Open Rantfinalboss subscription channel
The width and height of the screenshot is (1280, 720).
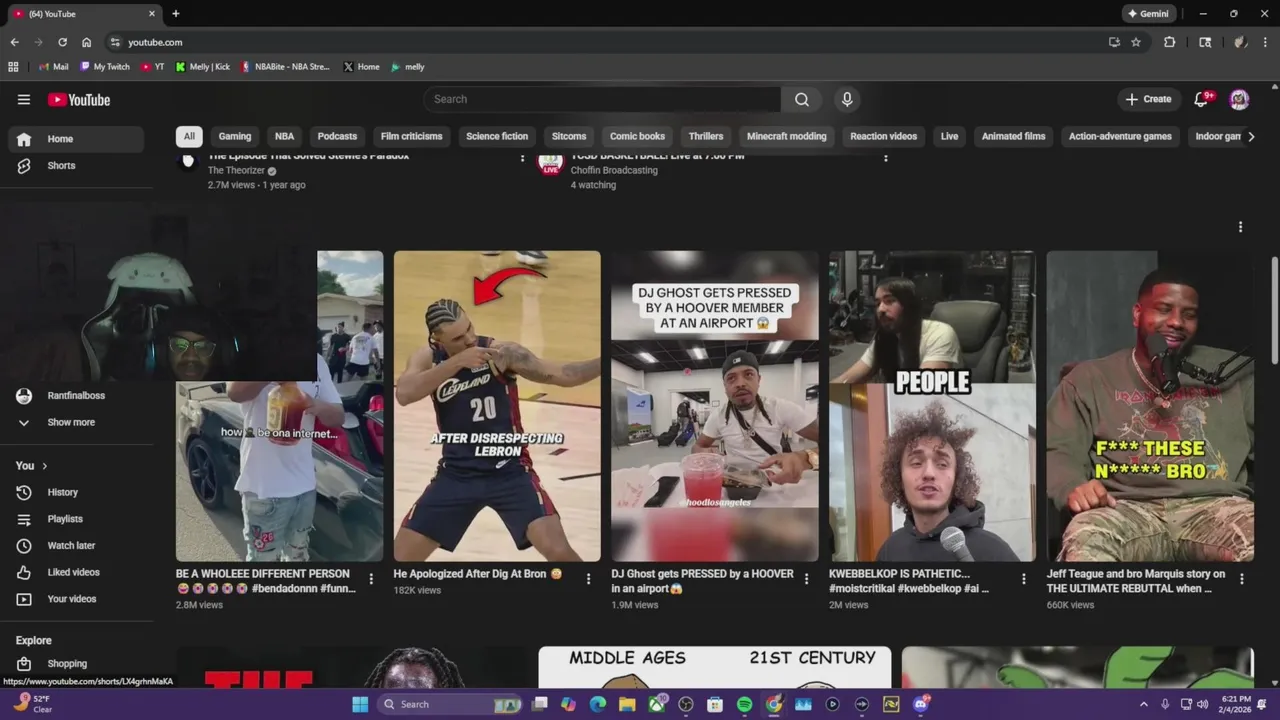[76, 396]
